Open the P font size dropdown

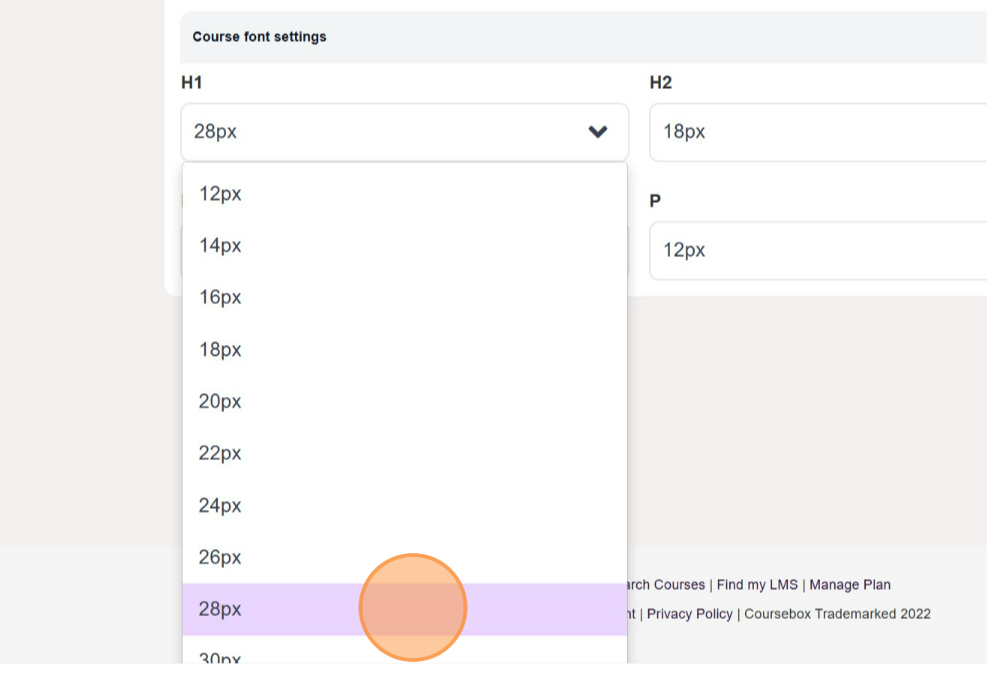817,250
